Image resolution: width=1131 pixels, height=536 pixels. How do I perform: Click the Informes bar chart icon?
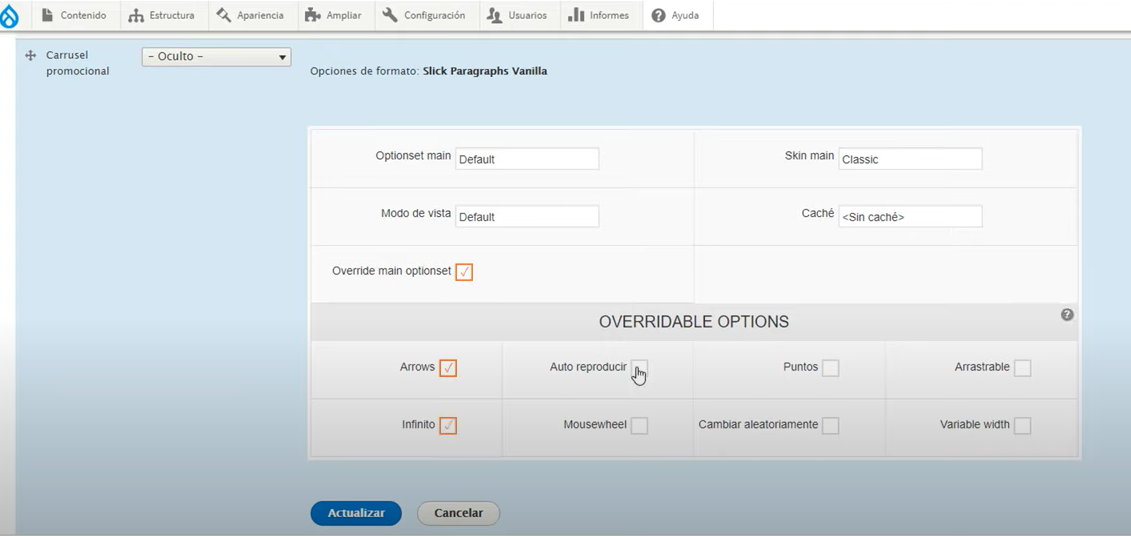pyautogui.click(x=576, y=16)
